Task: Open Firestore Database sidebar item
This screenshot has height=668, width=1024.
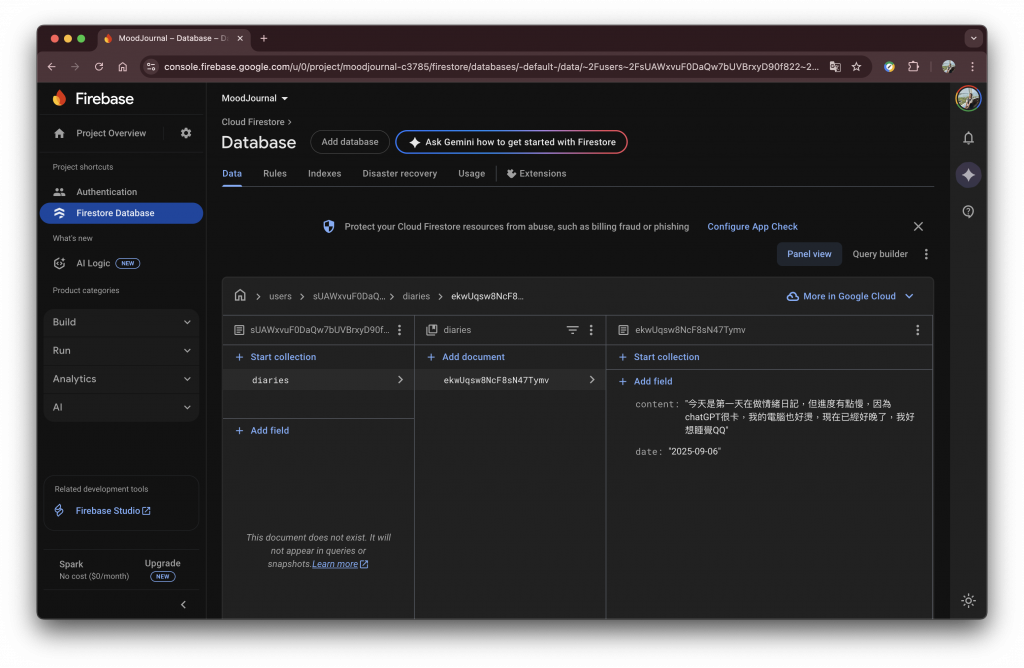Action: click(x=121, y=214)
